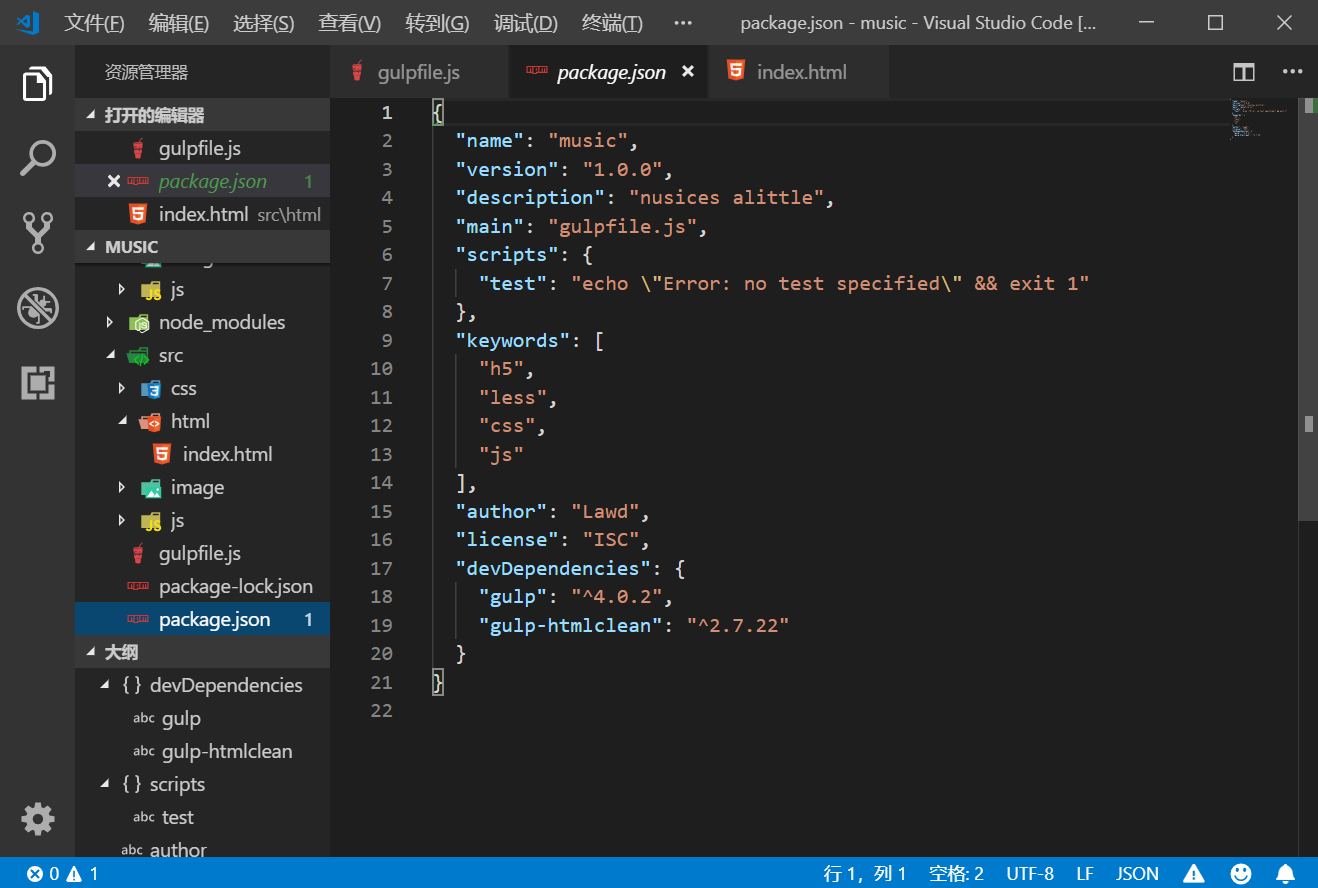Click the scripts object icon in outline

(132, 784)
